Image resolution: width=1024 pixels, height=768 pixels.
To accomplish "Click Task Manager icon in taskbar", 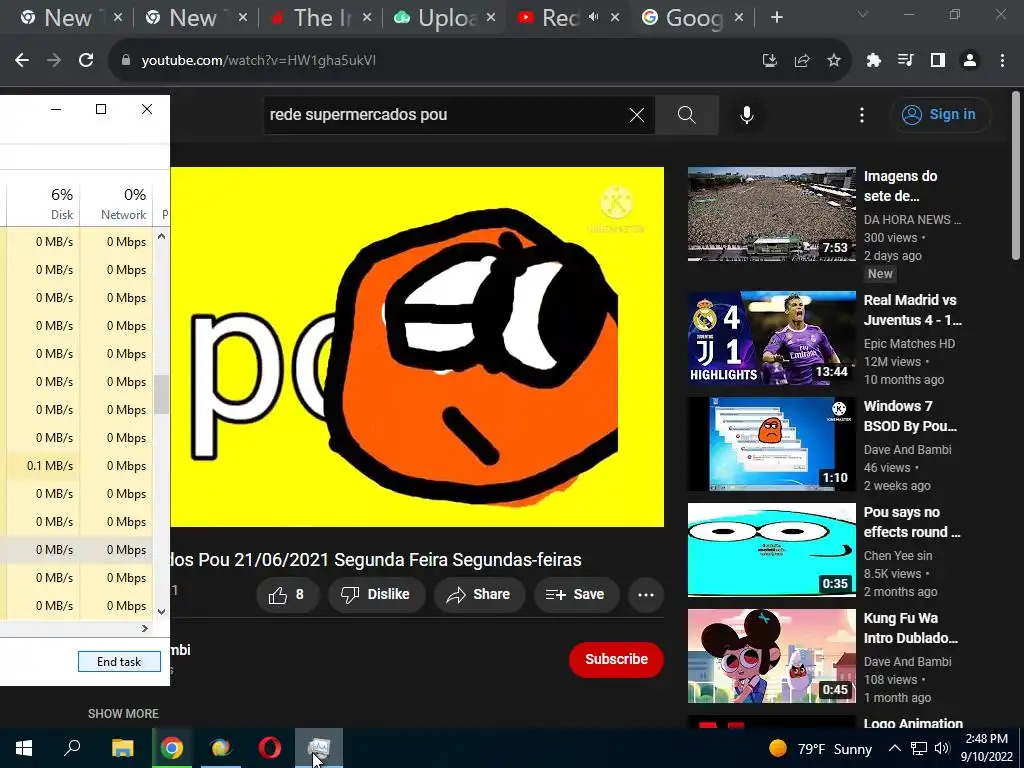I will click(x=319, y=748).
